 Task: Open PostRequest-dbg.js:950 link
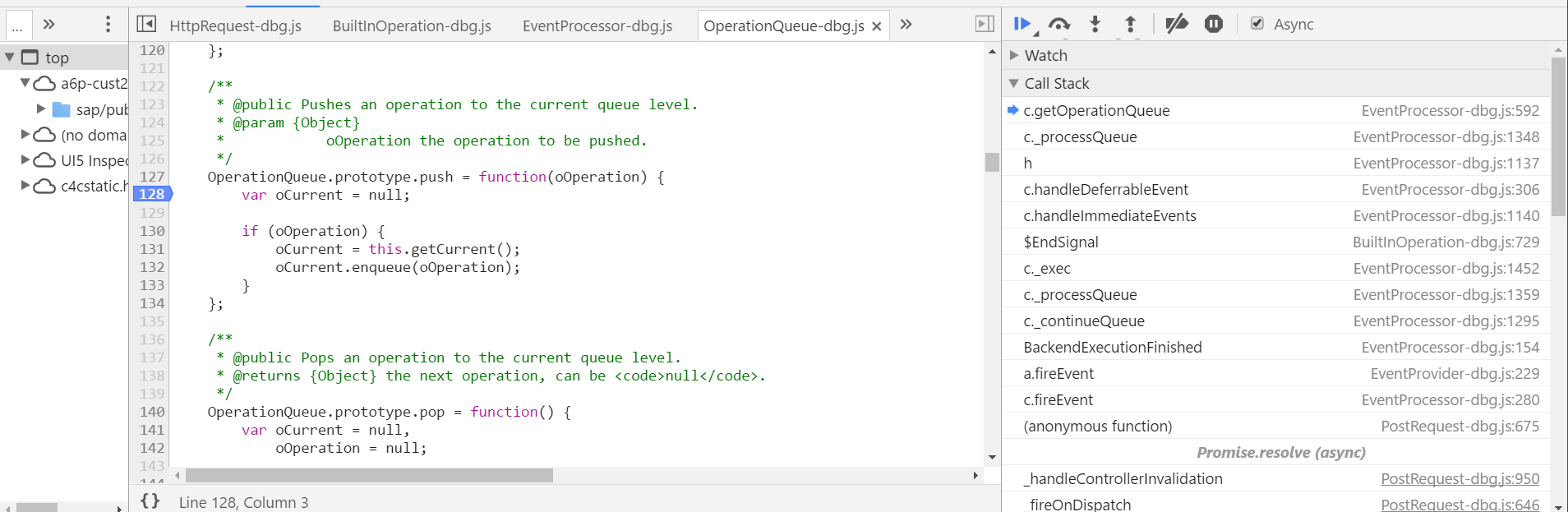(x=1460, y=478)
